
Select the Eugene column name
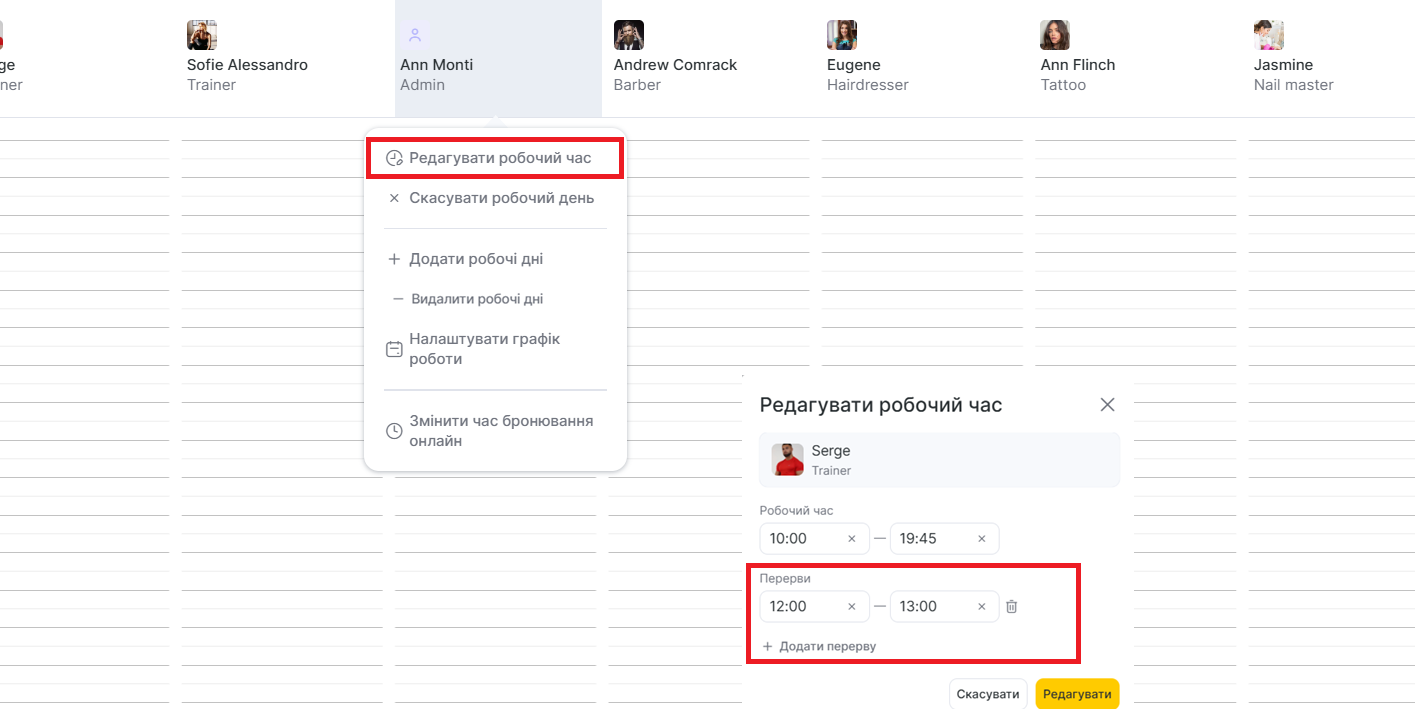tap(854, 65)
